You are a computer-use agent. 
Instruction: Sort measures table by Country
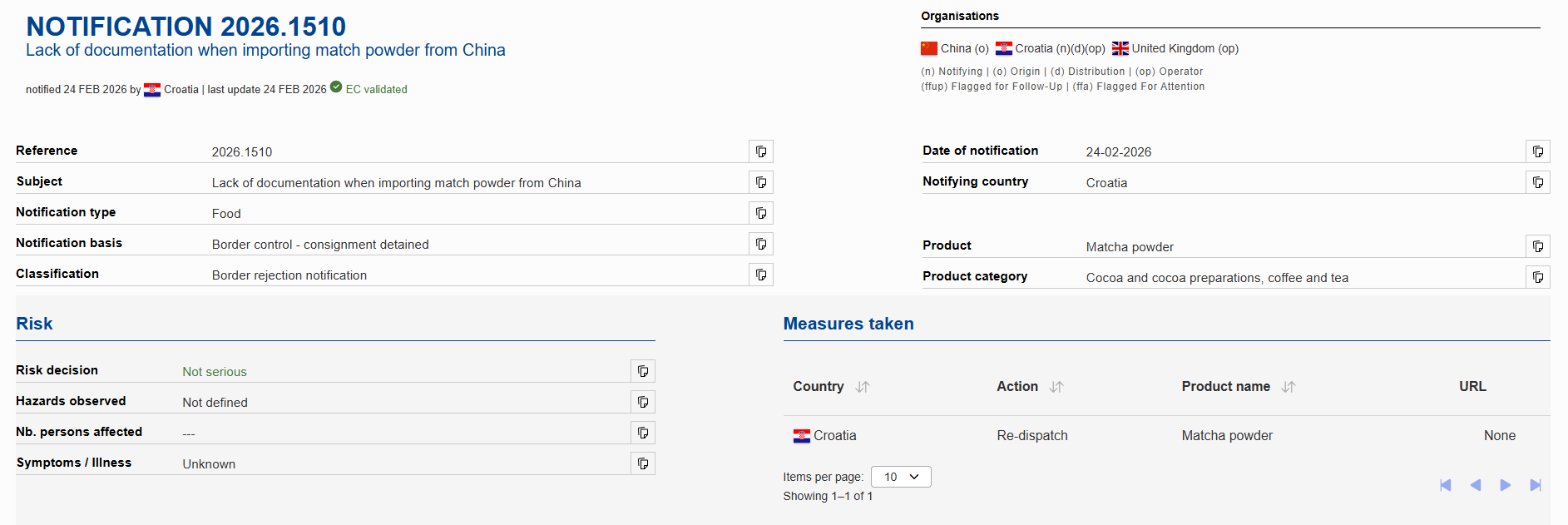coord(863,387)
